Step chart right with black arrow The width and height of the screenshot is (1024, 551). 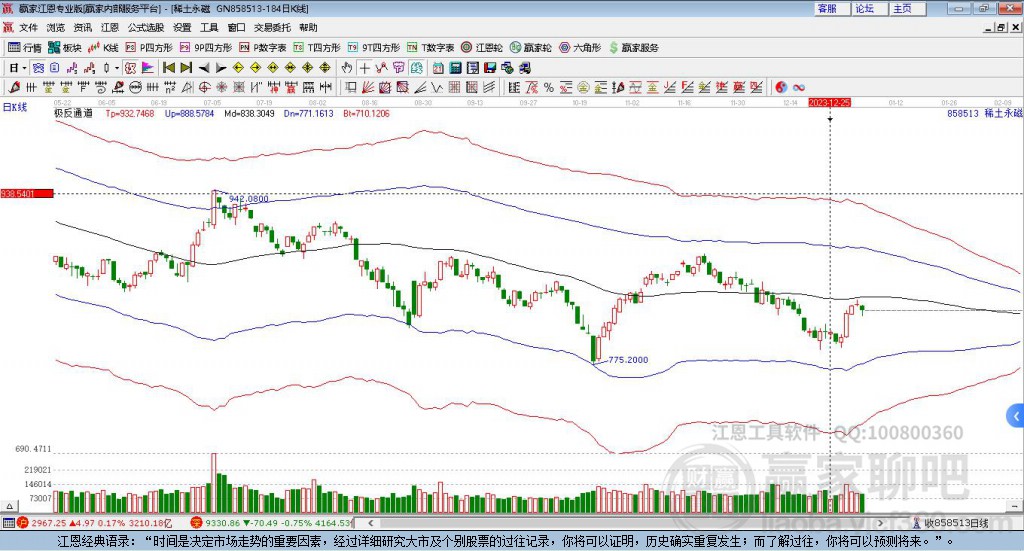point(221,68)
